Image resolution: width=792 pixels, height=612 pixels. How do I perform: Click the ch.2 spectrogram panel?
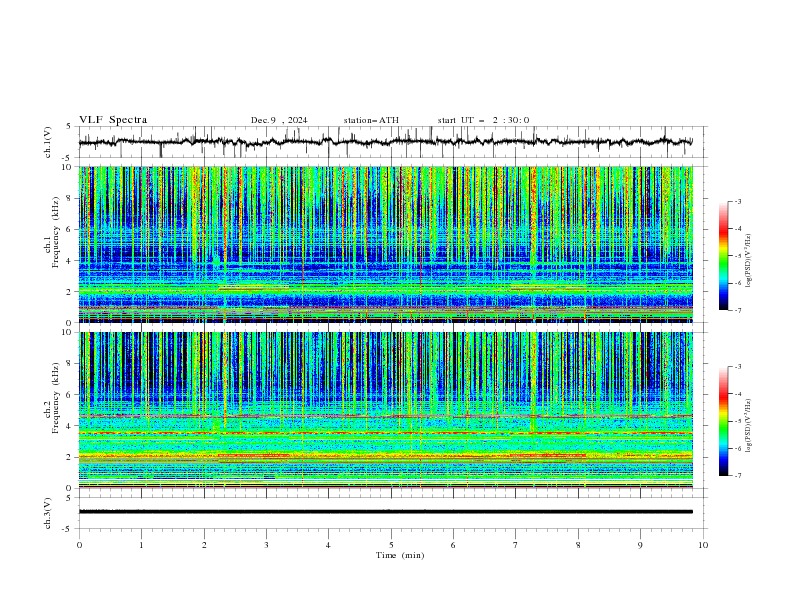point(386,410)
